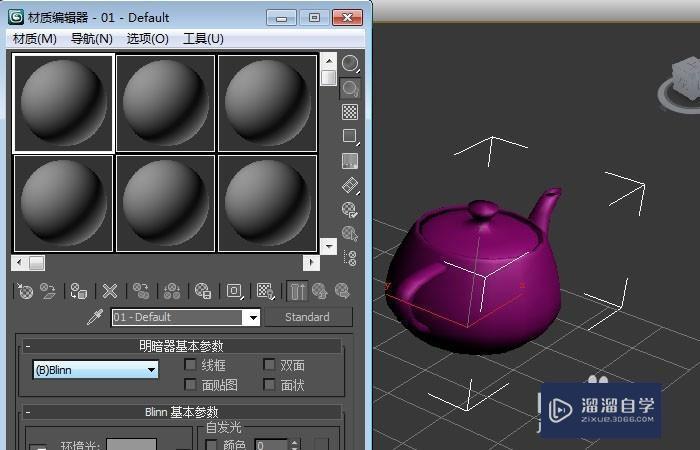Click the Get Material icon
This screenshot has height=450, width=700.
[25, 291]
